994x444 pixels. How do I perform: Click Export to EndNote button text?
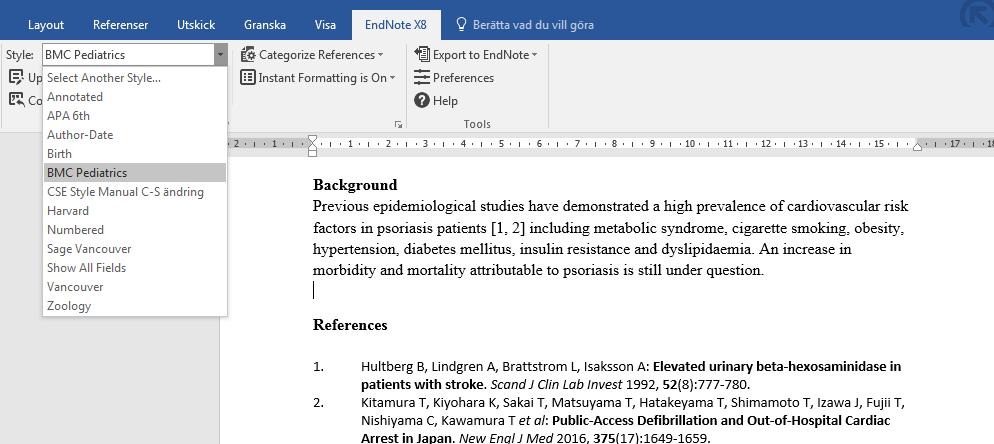(481, 55)
